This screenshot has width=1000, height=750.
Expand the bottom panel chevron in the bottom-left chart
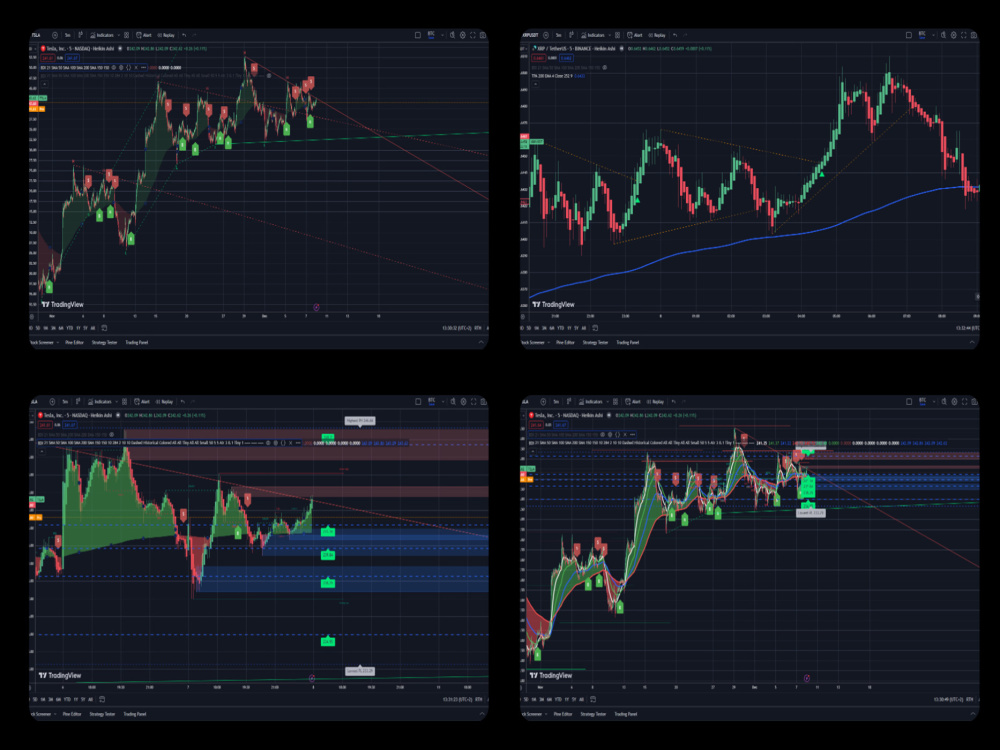[481, 714]
